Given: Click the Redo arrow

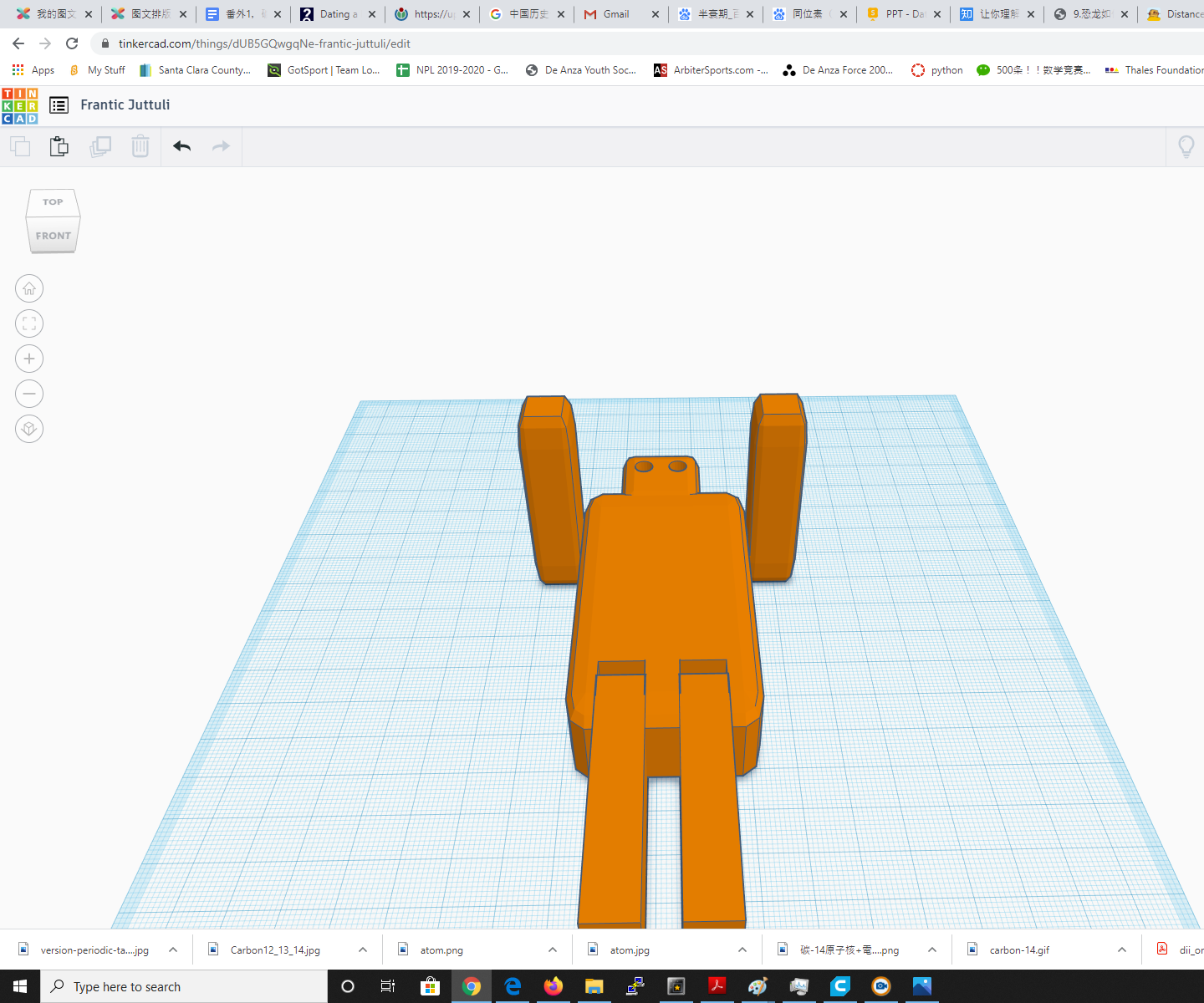Looking at the screenshot, I should 220,145.
